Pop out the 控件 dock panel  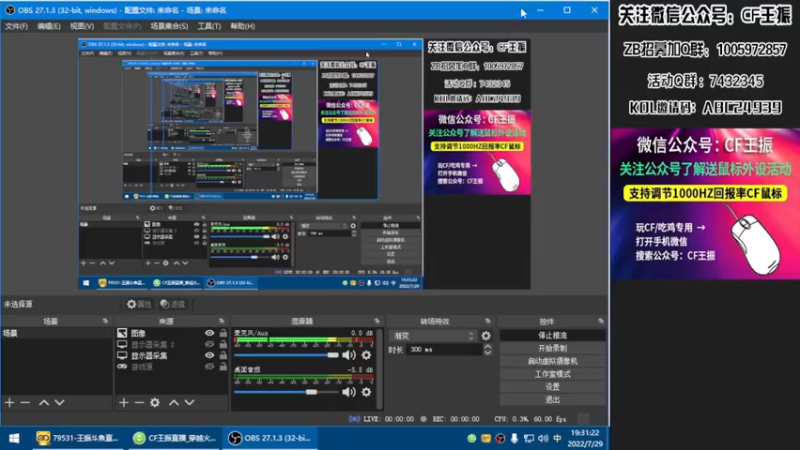601,321
